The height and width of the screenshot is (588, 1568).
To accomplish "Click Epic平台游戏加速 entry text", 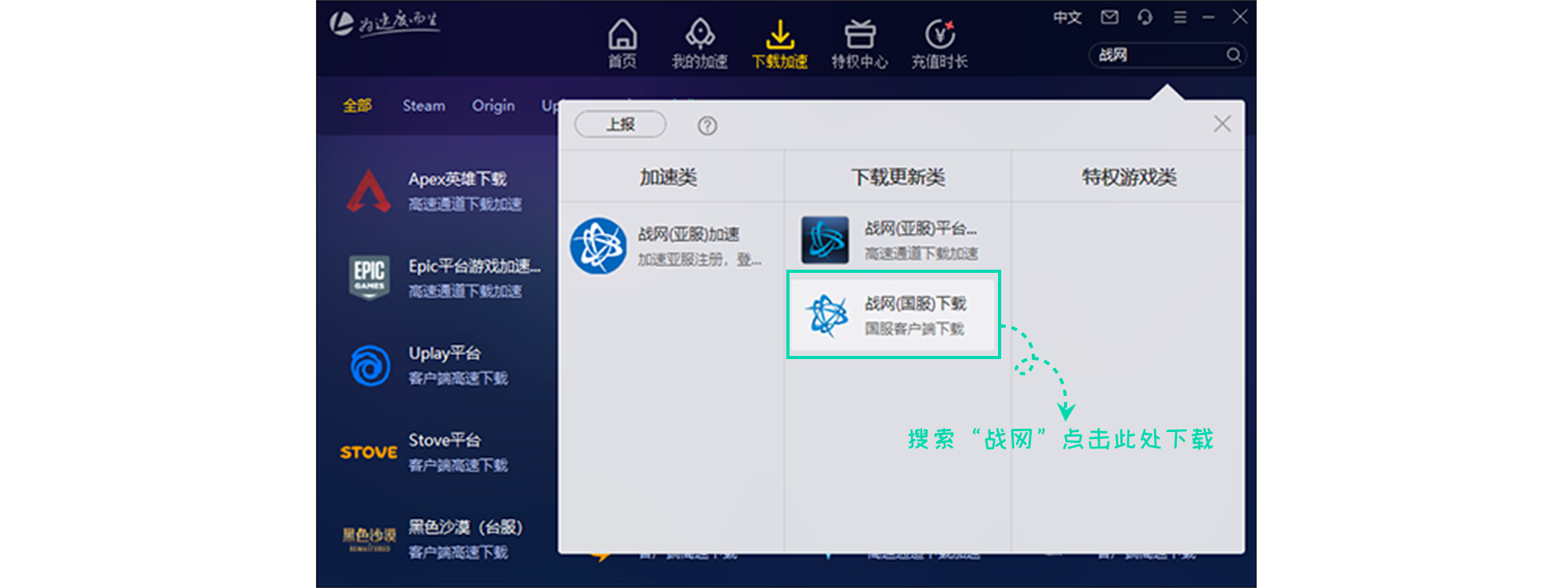I will pyautogui.click(x=474, y=266).
